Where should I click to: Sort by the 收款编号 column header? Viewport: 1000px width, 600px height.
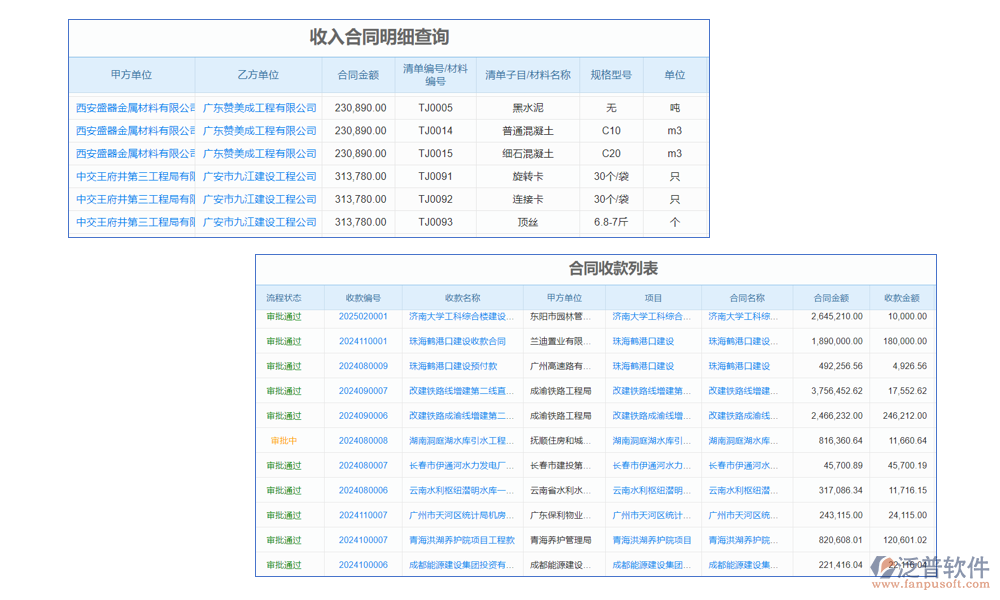362,297
